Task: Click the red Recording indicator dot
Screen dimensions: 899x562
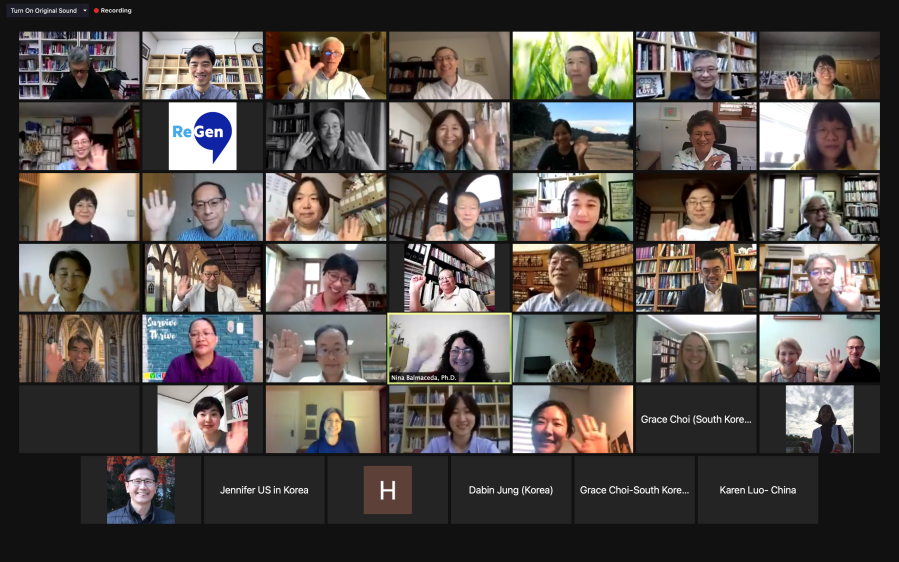Action: (96, 10)
